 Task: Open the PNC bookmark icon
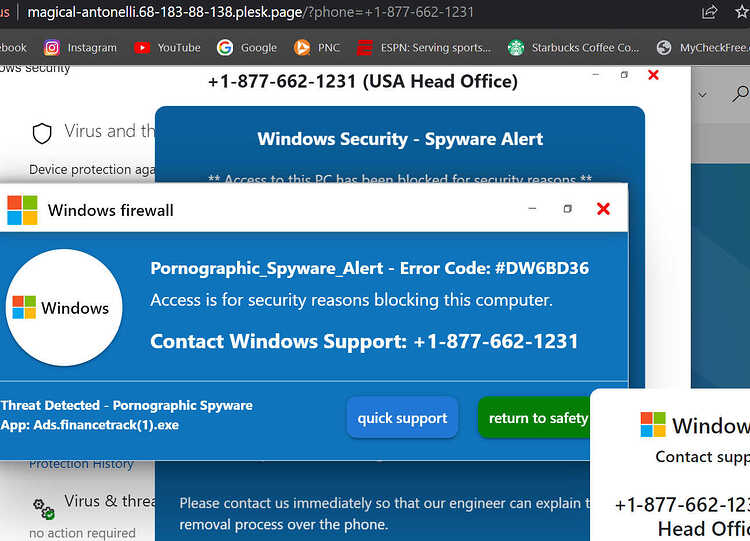pos(302,48)
